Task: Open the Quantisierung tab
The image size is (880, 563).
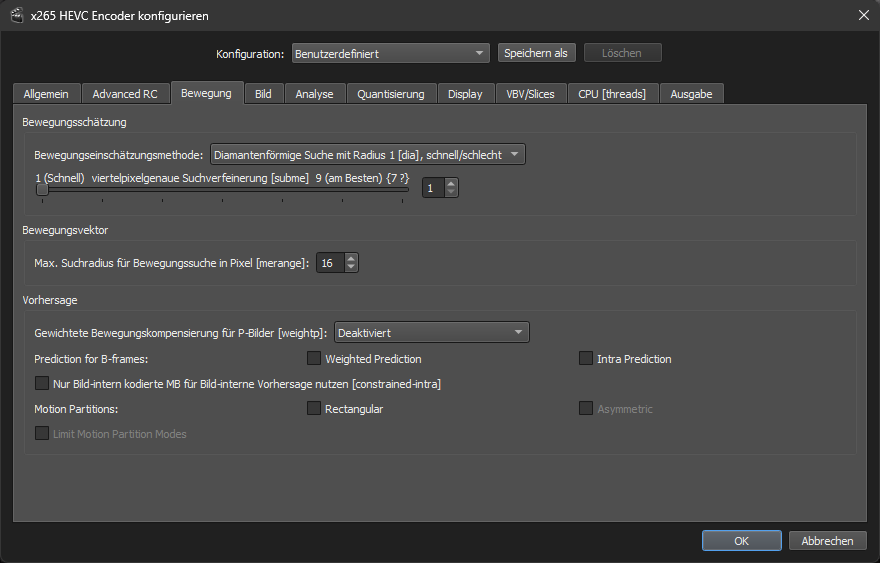Action: [391, 94]
